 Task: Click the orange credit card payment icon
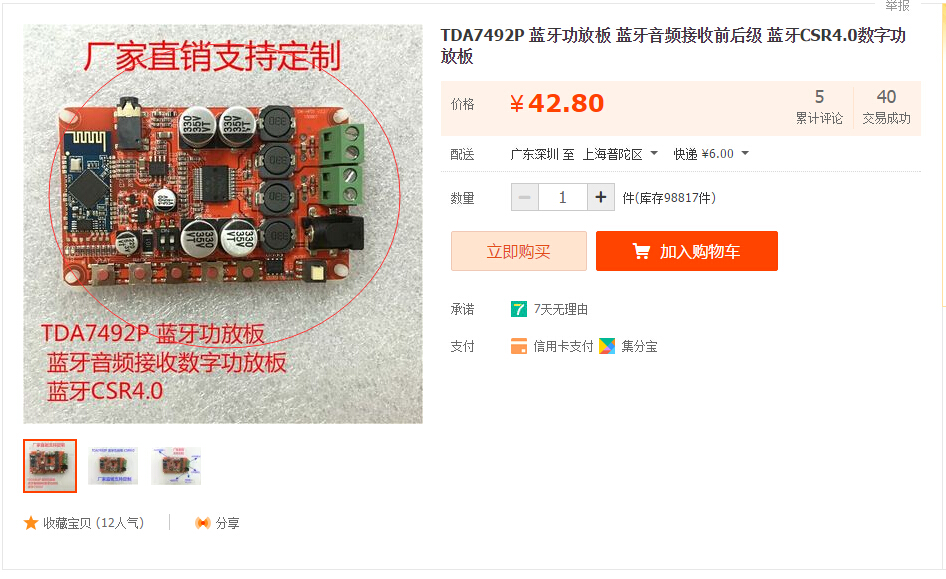click(x=519, y=346)
